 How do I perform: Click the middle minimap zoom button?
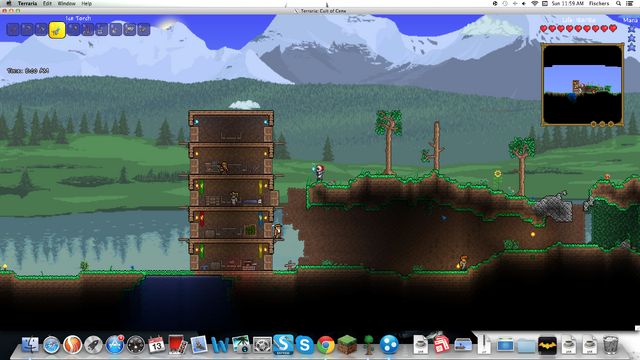[x=602, y=124]
